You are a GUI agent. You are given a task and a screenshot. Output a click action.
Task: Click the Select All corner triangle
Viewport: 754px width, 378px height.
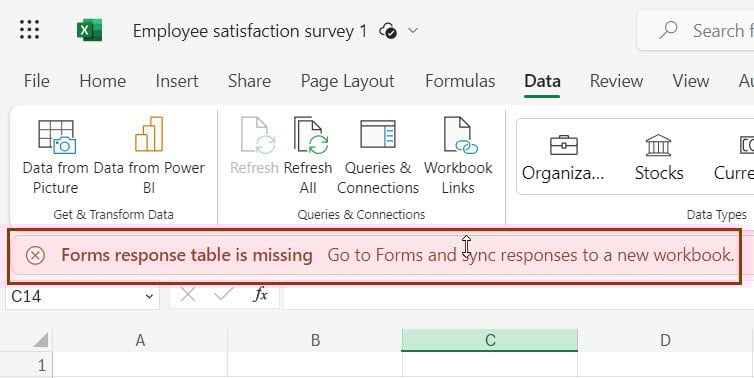pos(40,340)
